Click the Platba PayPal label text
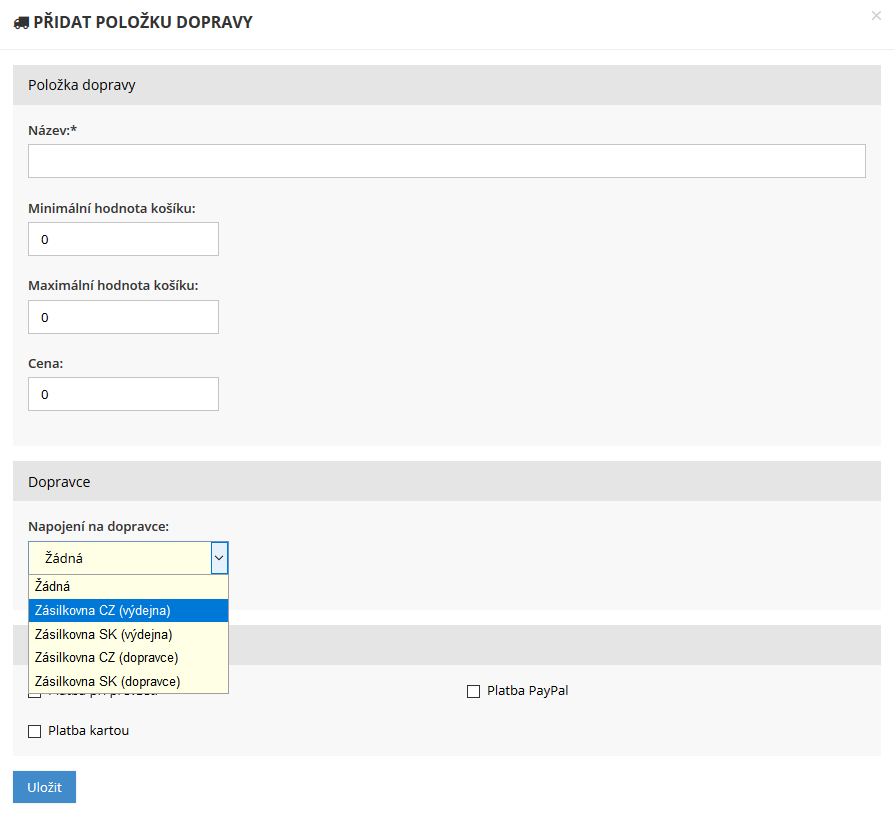Screen dimensions: 894x824 [527, 691]
